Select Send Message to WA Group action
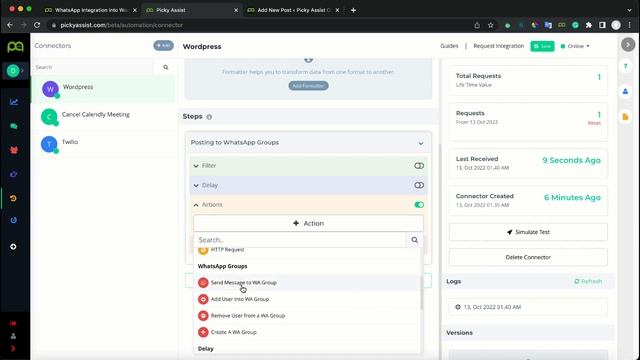640x360 pixels. (308, 282)
